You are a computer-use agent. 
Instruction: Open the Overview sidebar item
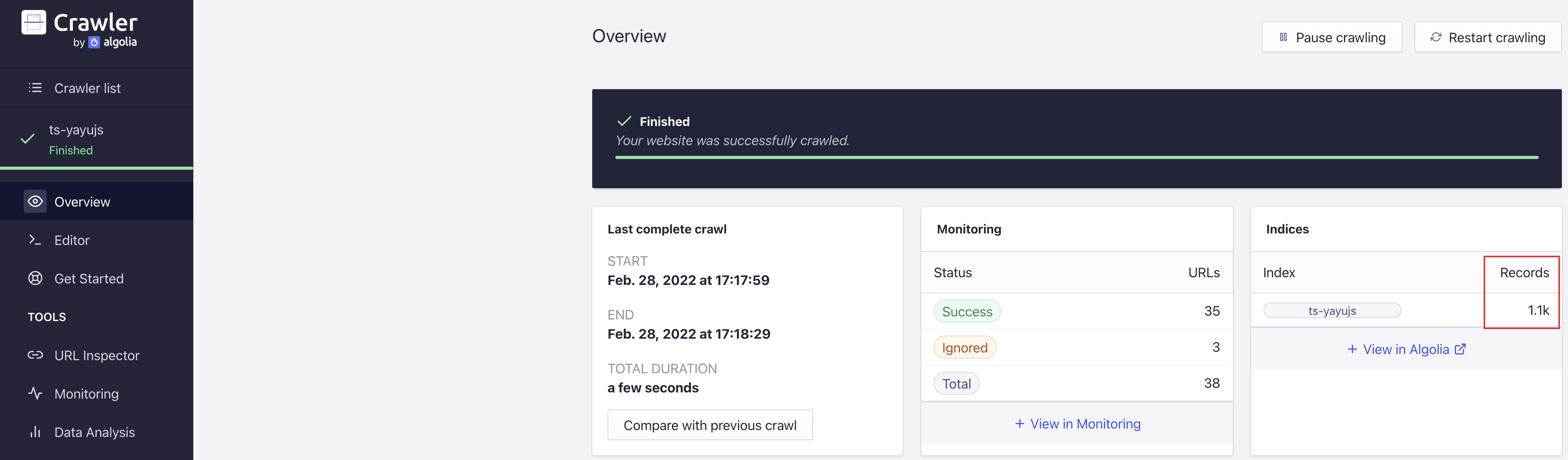point(97,201)
